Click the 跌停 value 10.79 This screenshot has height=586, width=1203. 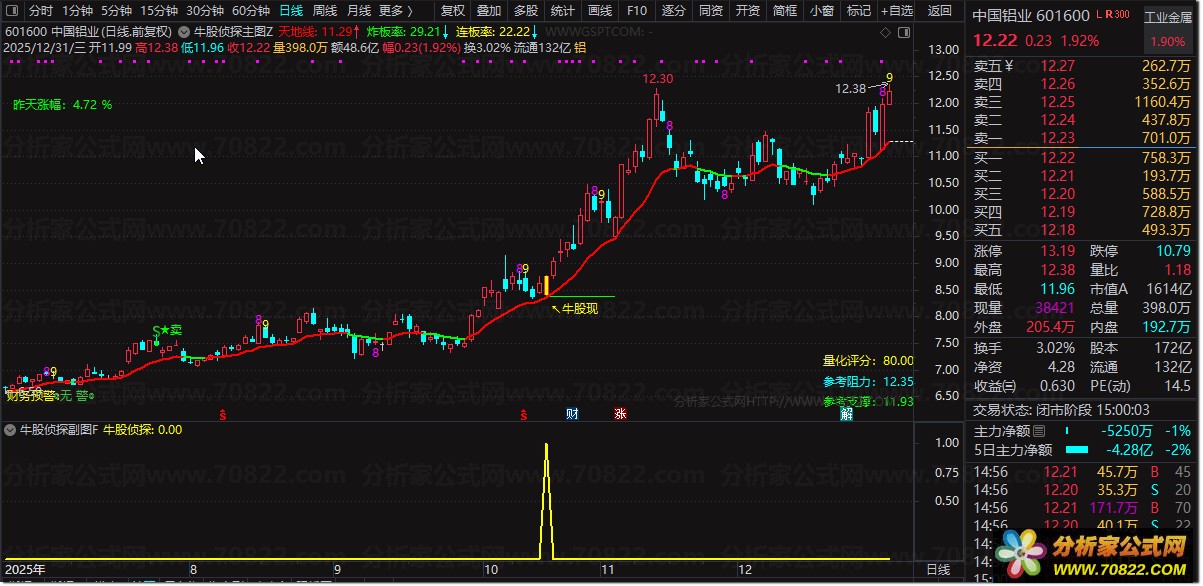pyautogui.click(x=1173, y=251)
